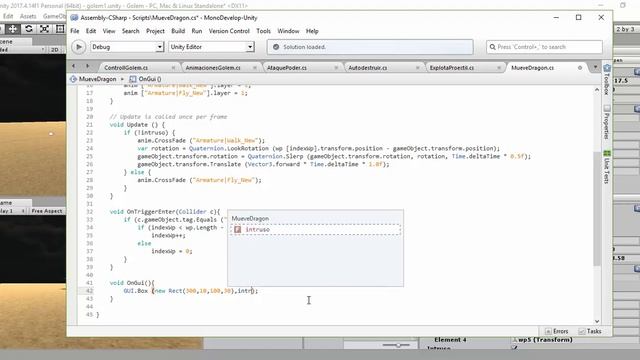Screen dimensions: 640x360
Task: Select Unity's Rotate tool
Action: (x=29, y=29)
